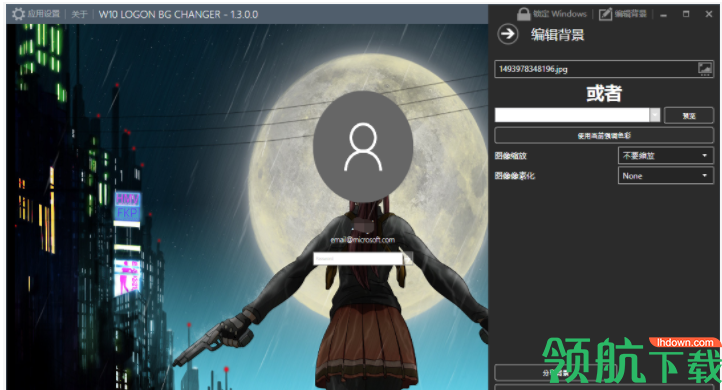Click the 编辑背景 panel heading
The image size is (722, 390).
pos(557,35)
